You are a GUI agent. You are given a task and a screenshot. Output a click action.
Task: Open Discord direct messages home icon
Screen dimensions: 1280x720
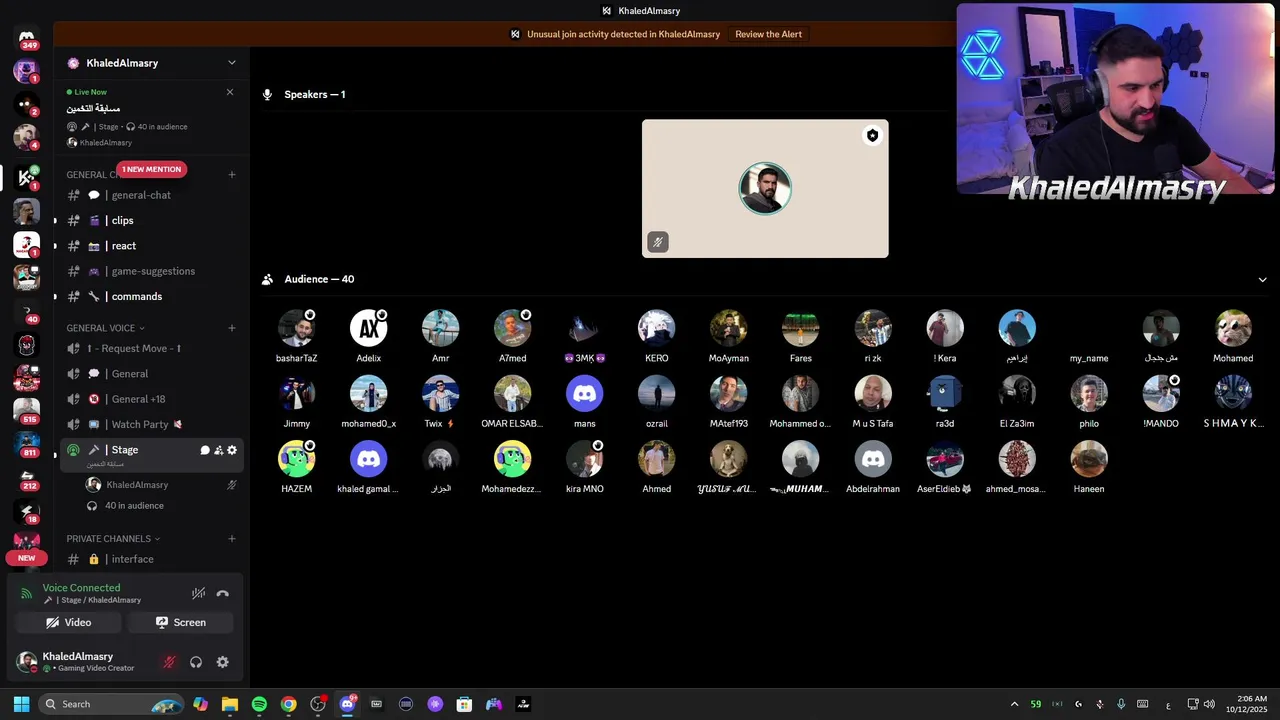27,38
